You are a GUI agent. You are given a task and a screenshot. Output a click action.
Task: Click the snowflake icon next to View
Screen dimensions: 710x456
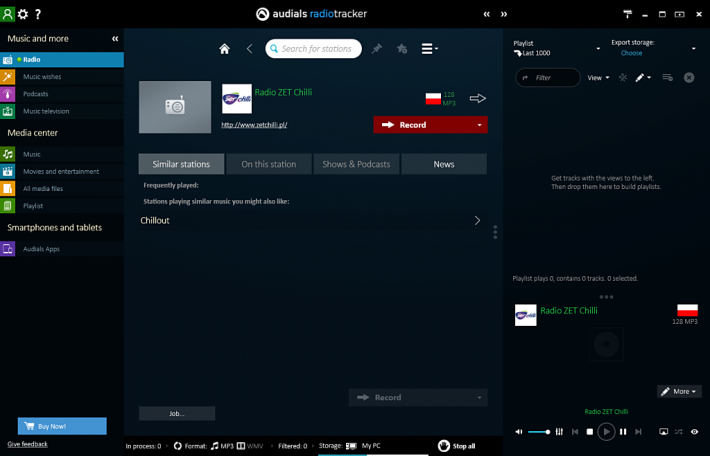623,78
